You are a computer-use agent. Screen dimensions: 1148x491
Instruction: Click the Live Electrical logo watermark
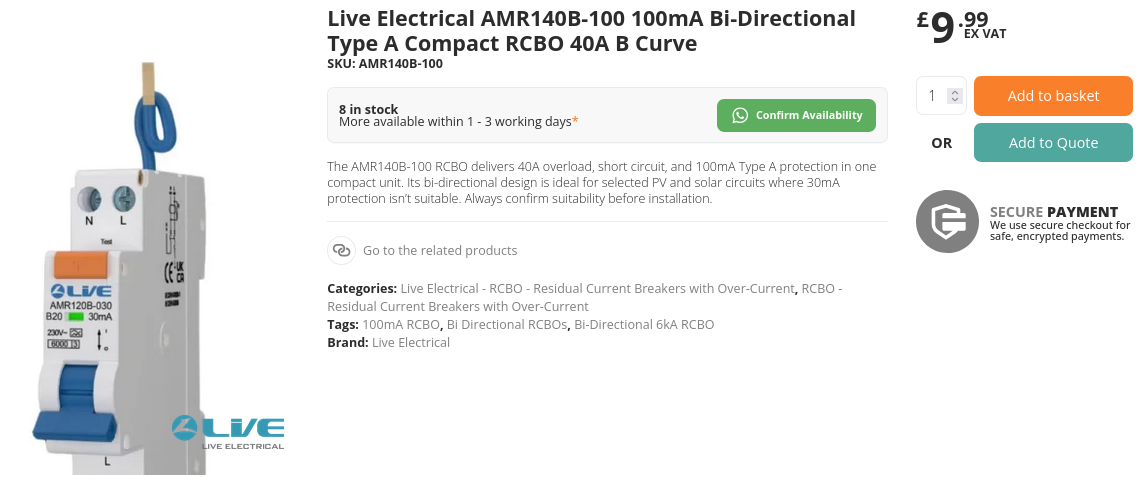(228, 431)
